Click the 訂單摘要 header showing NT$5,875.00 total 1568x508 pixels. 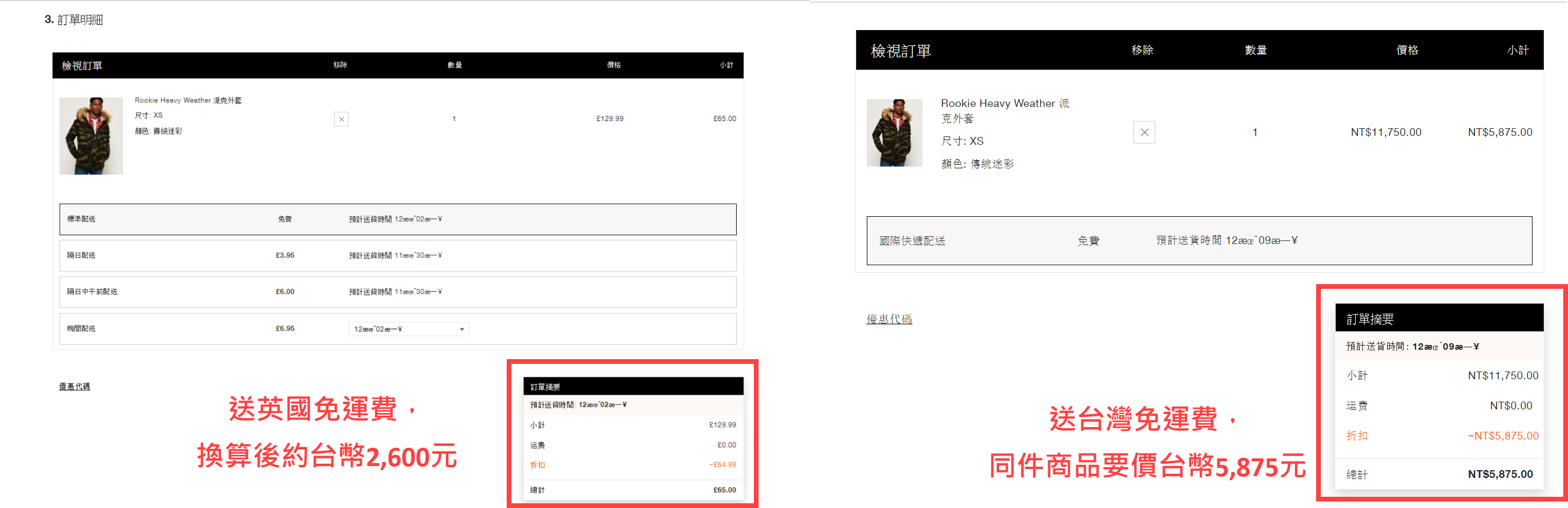click(1439, 319)
